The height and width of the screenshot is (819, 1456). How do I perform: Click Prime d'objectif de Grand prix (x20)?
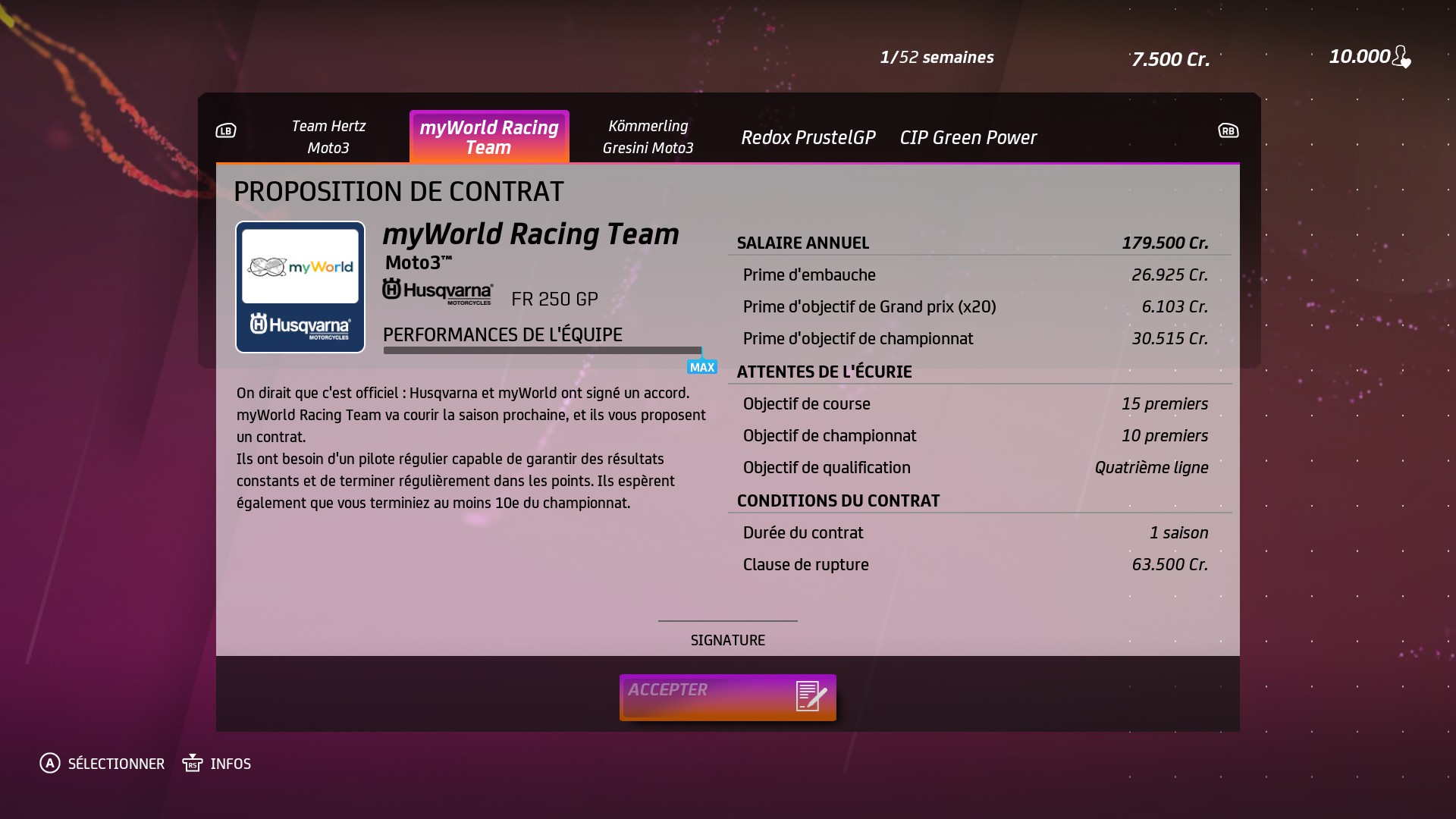click(x=870, y=306)
